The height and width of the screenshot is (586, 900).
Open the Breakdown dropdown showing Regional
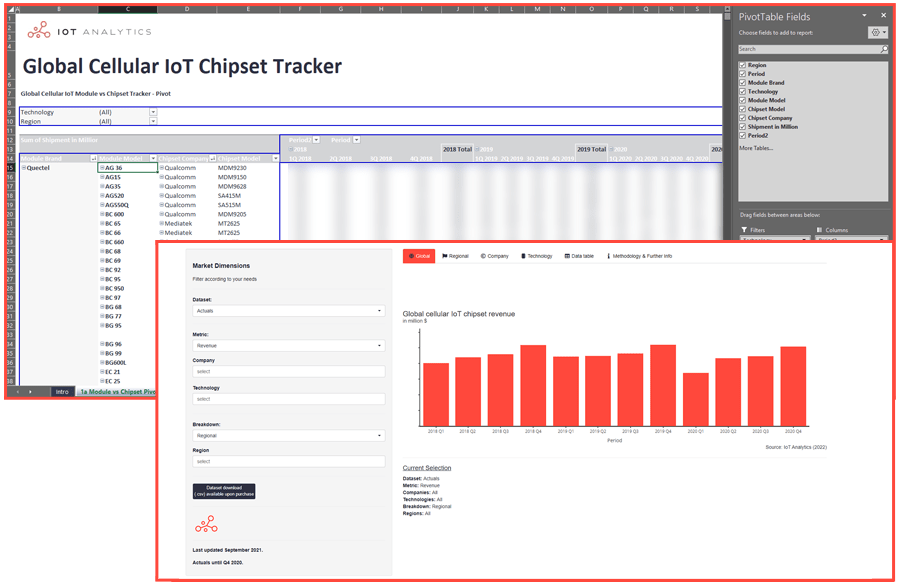pyautogui.click(x=289, y=436)
